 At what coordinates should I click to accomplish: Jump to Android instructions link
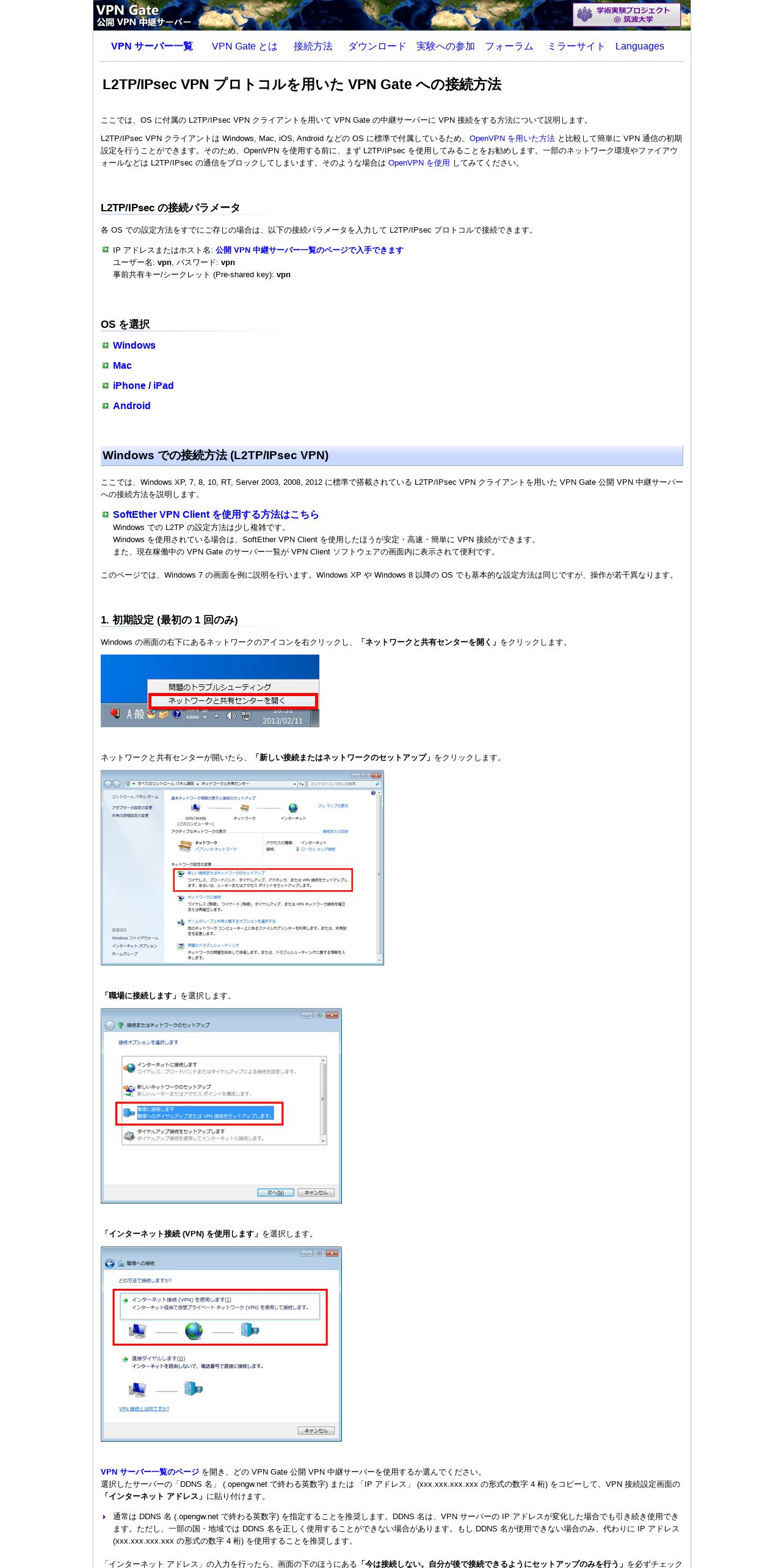(132, 406)
